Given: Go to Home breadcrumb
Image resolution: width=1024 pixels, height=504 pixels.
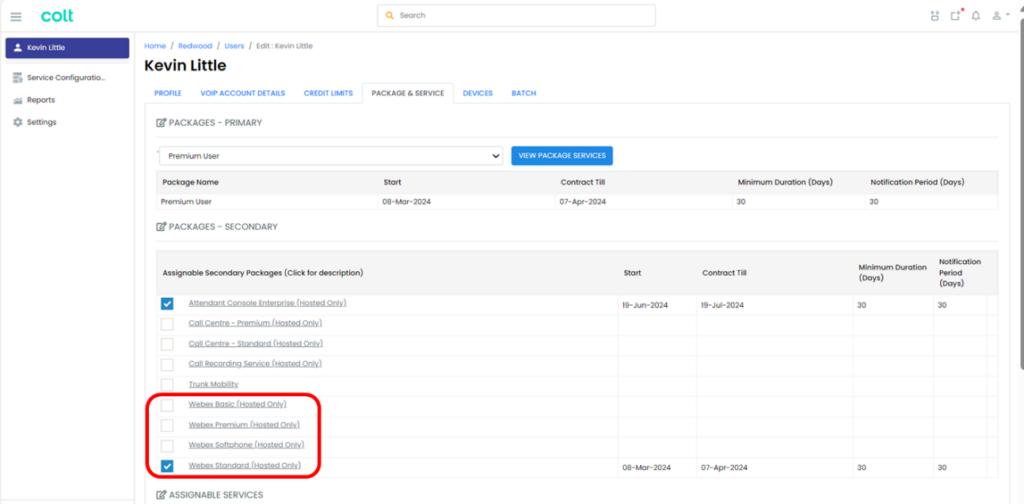Looking at the screenshot, I should click(x=155, y=46).
